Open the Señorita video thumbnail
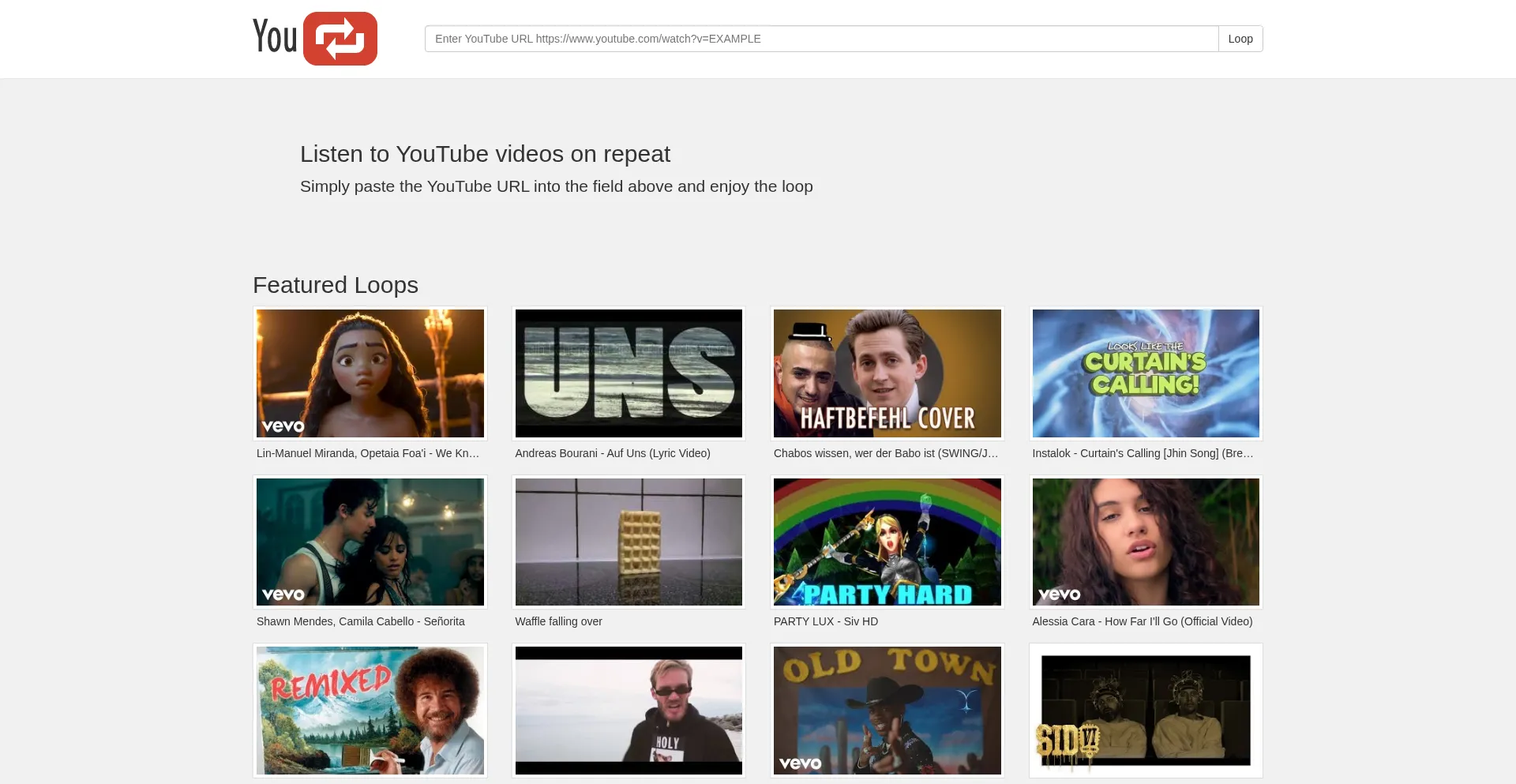 pos(370,542)
